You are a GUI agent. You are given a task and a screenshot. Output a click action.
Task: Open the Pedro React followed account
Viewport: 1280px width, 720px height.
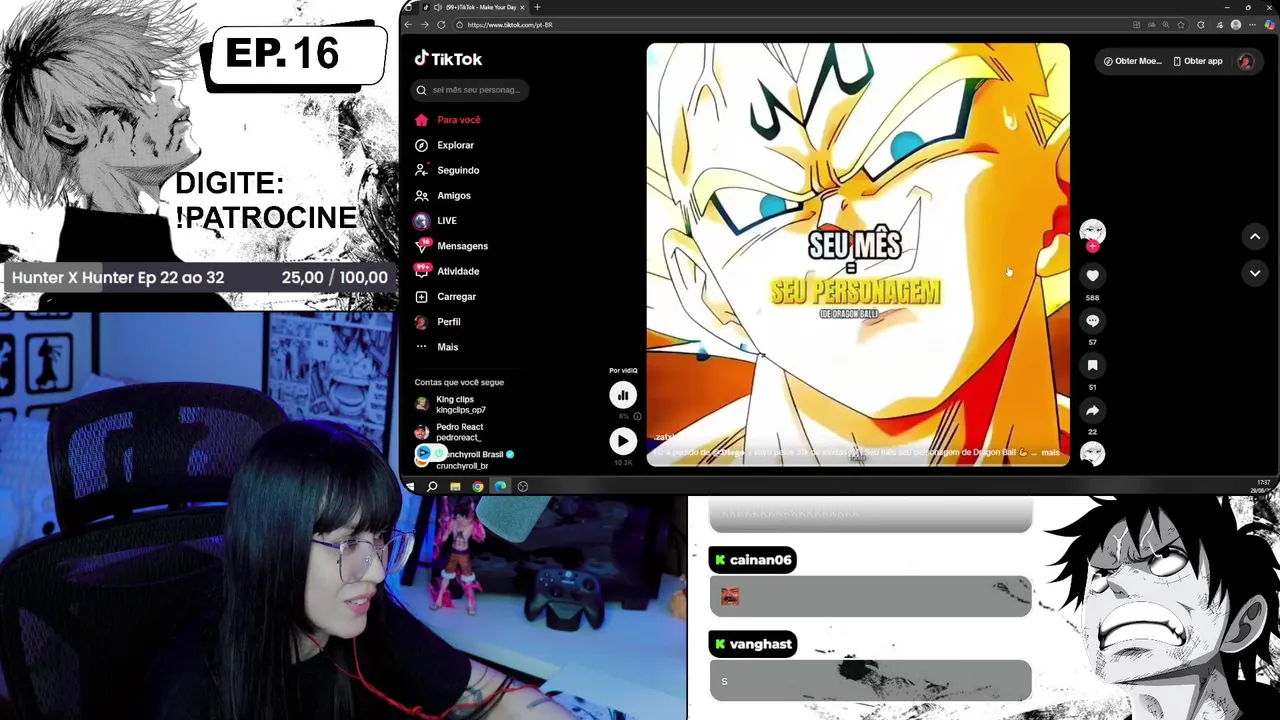tap(450, 432)
